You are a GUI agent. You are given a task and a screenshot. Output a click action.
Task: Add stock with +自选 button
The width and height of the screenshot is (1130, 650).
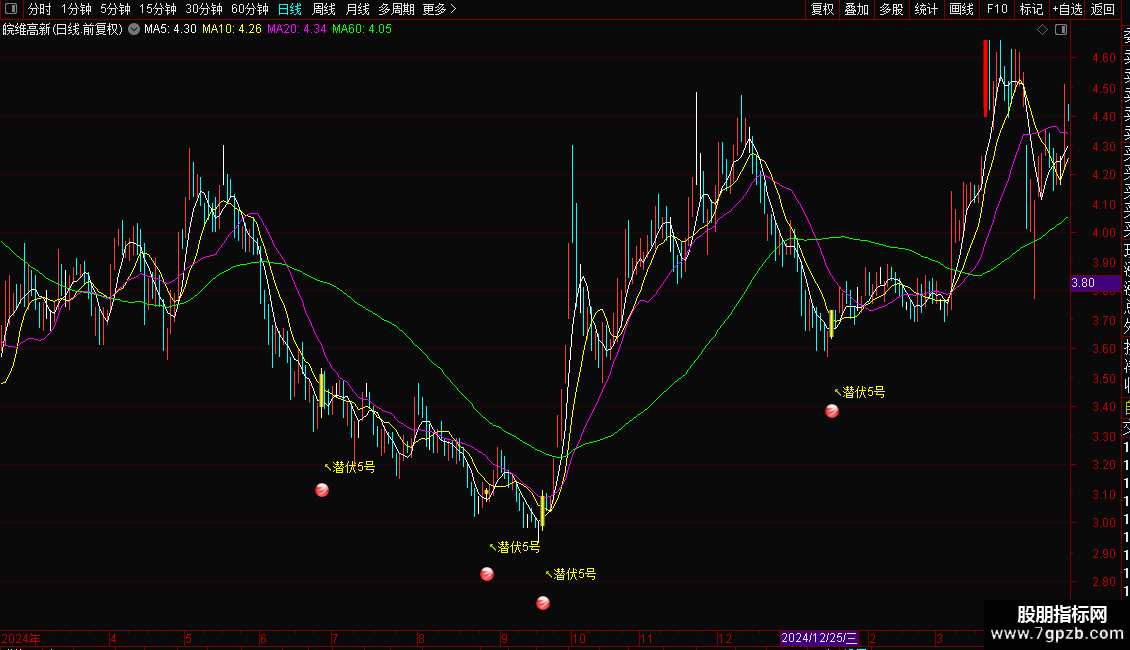(x=1067, y=9)
